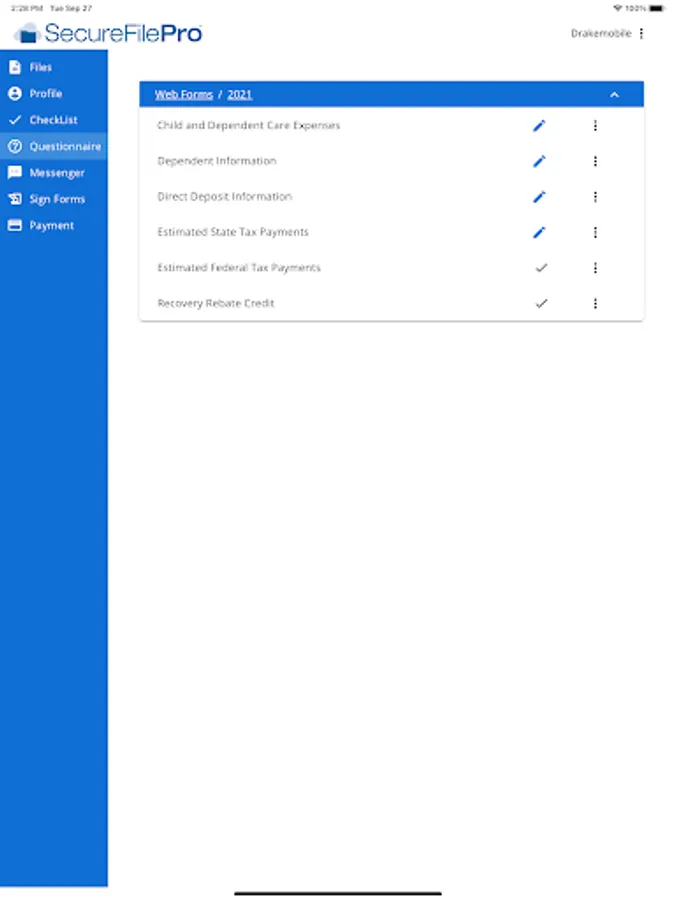The image size is (675, 900).
Task: Click the Drakemobile username
Action: click(x=601, y=33)
